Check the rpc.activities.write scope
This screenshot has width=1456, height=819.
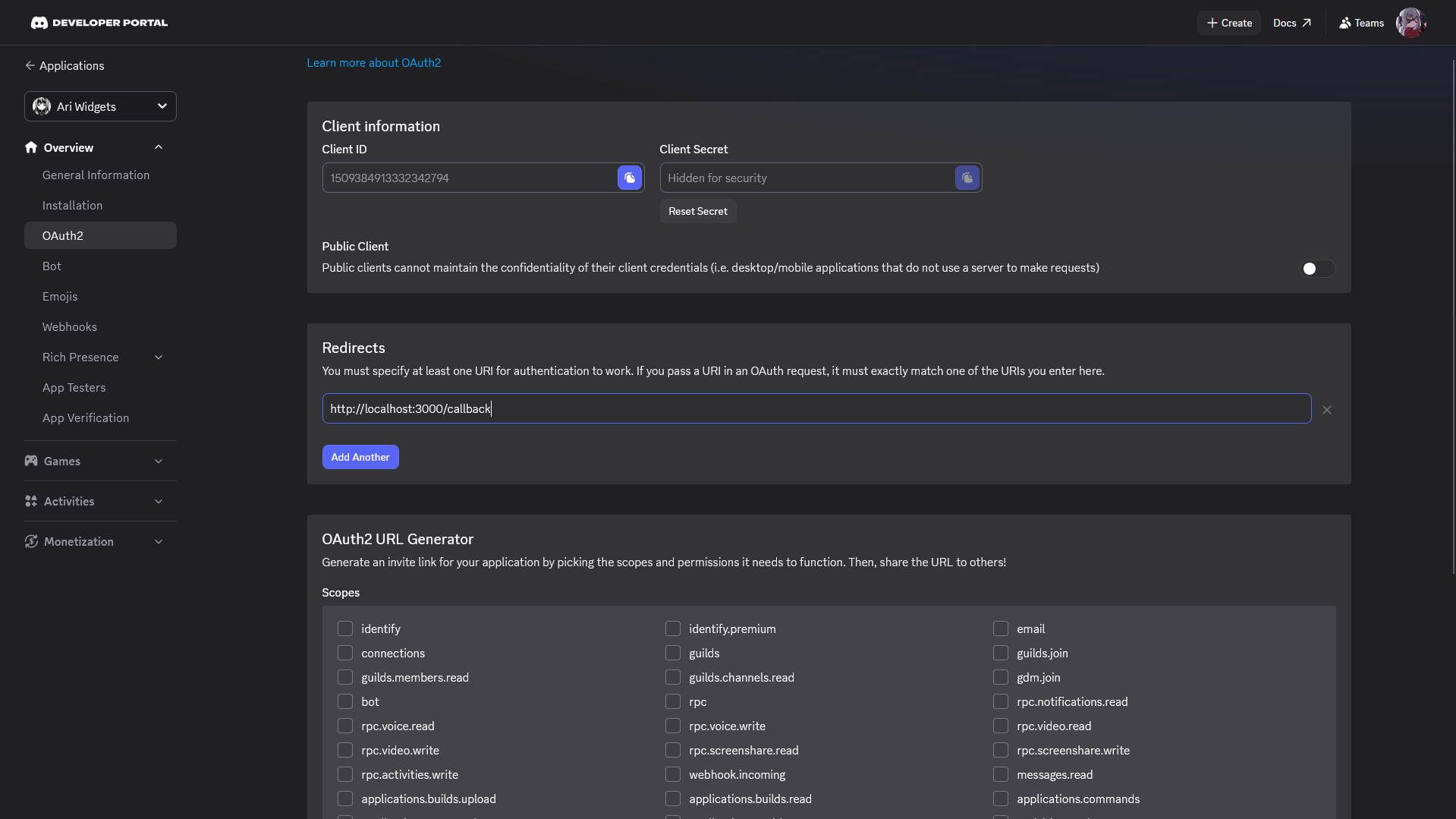coord(345,774)
